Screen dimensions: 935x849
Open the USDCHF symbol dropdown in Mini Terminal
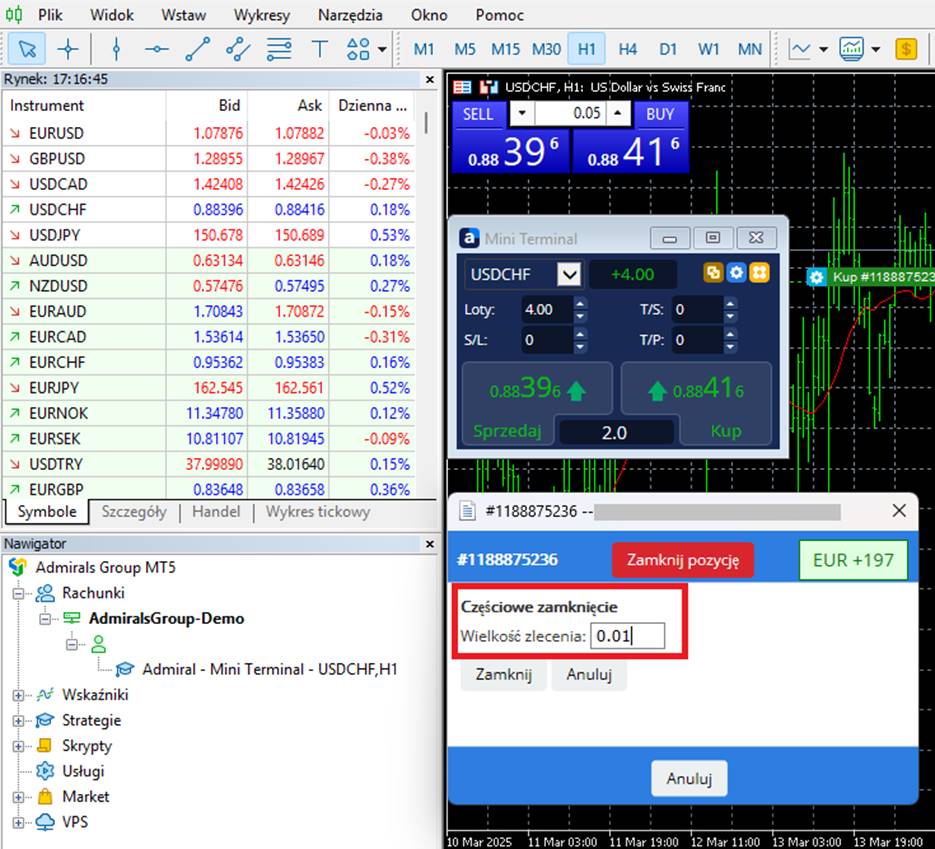click(569, 274)
